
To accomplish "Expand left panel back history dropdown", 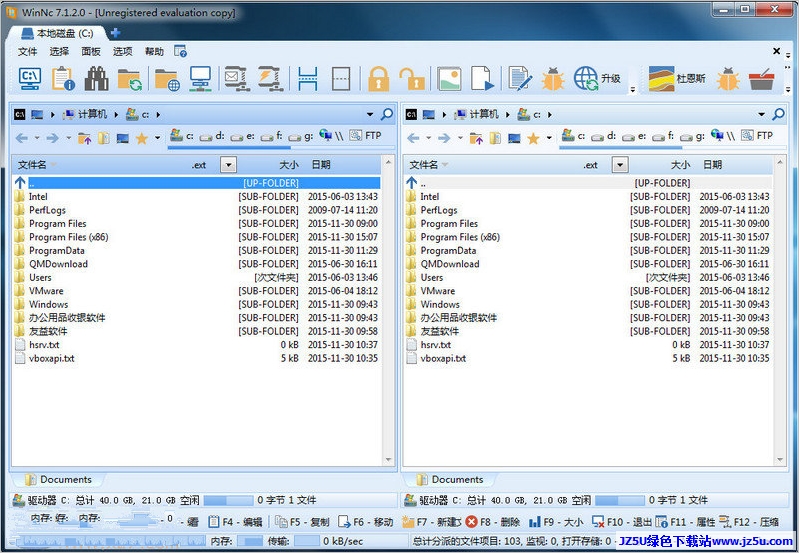I will [x=37, y=138].
